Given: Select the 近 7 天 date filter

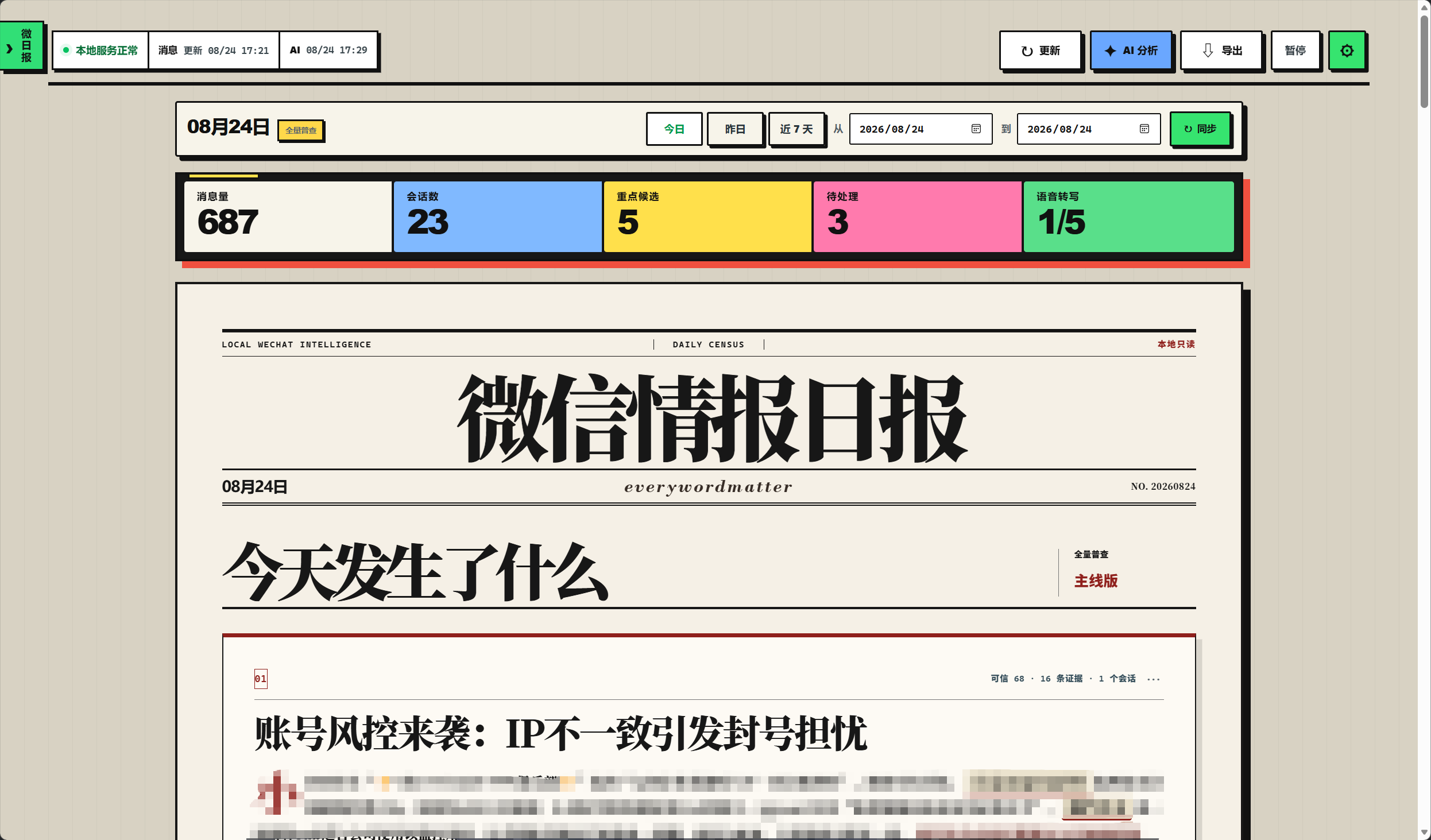Looking at the screenshot, I should click(x=796, y=129).
